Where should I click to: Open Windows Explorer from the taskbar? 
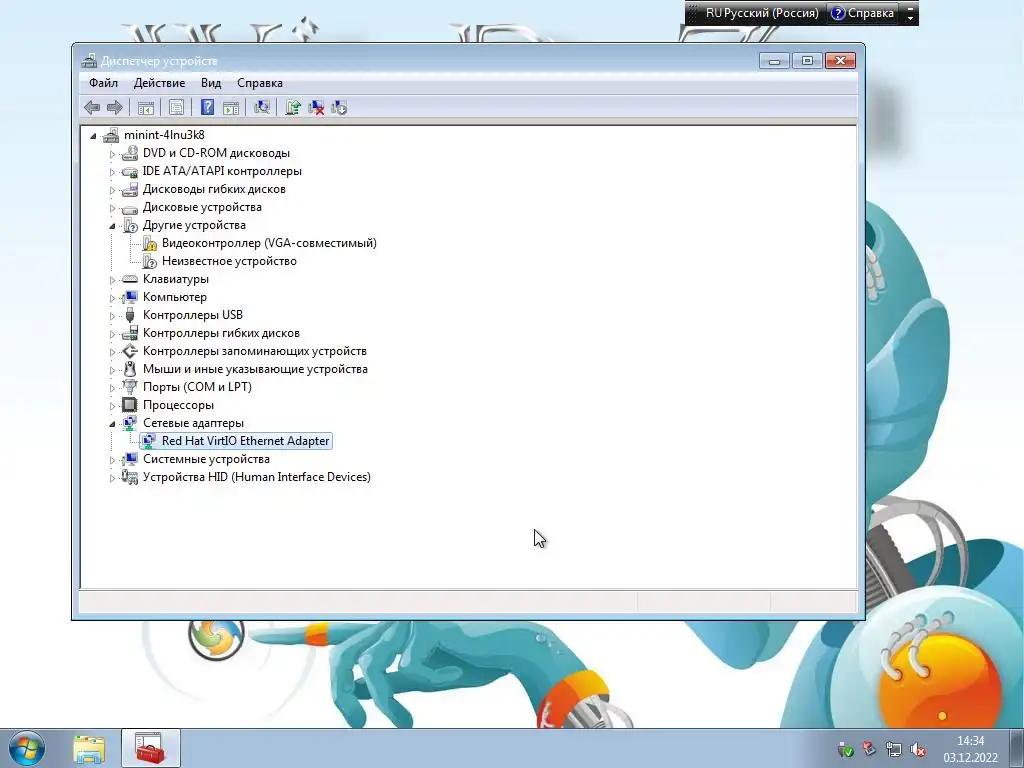[89, 749]
